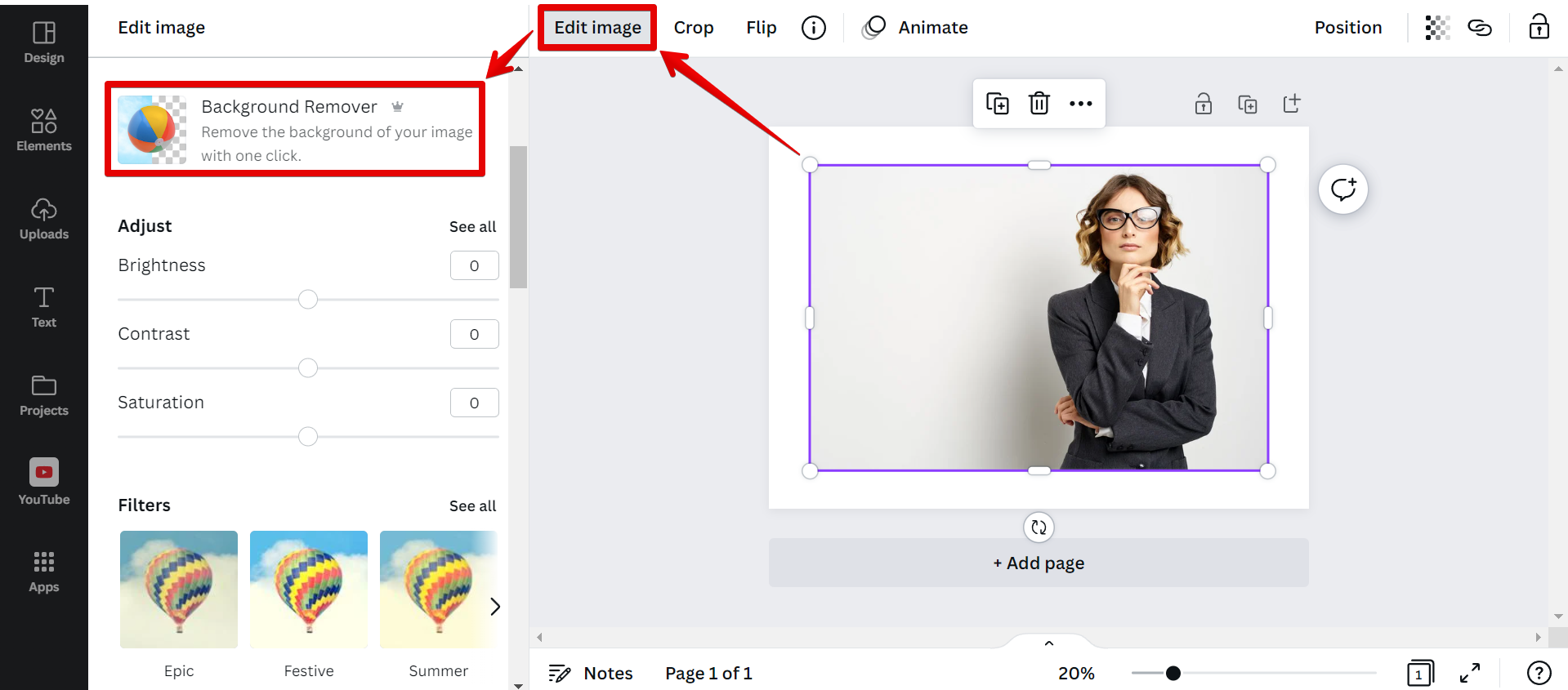Click the Add page button

1038,563
